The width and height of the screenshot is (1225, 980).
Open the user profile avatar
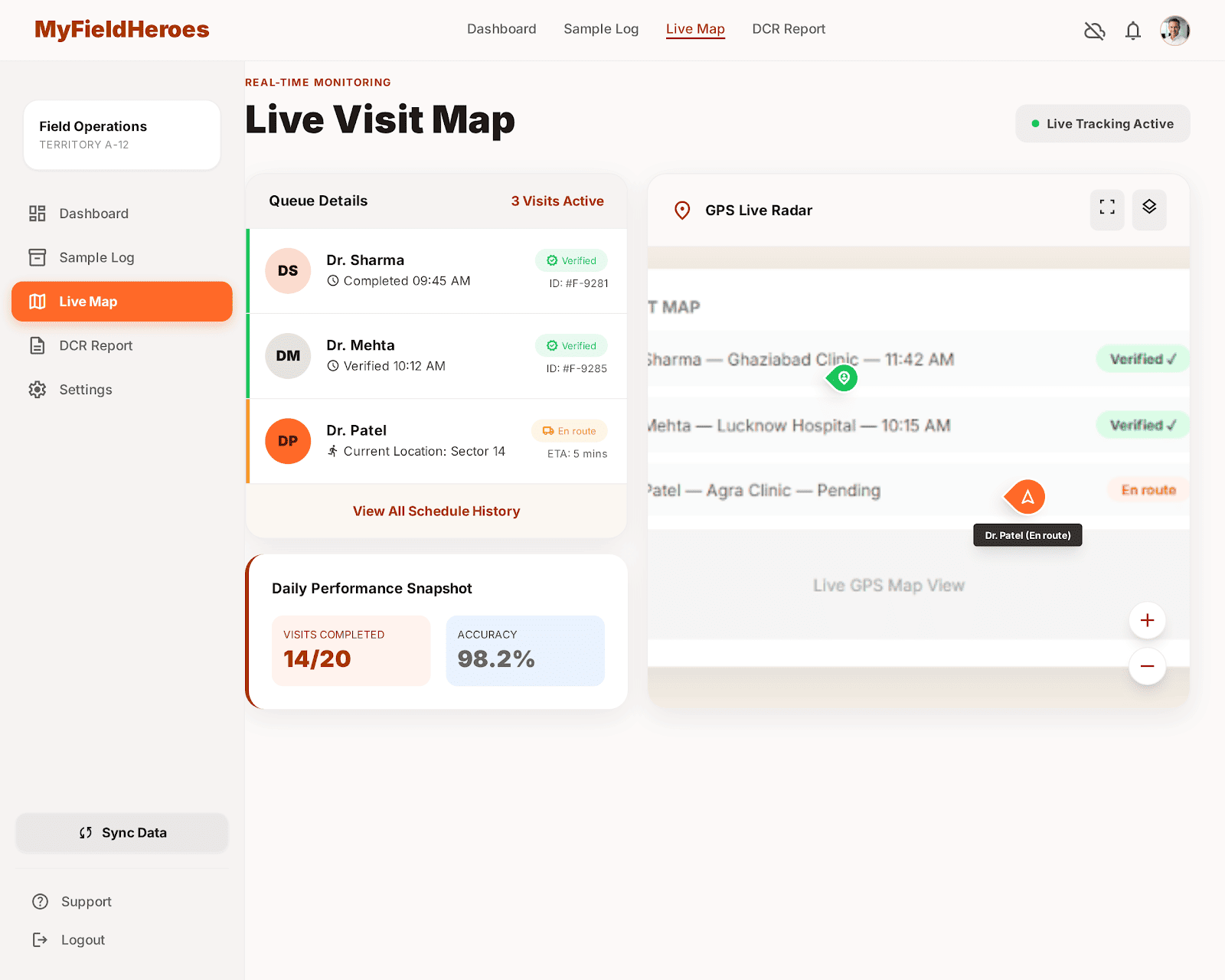coord(1174,31)
